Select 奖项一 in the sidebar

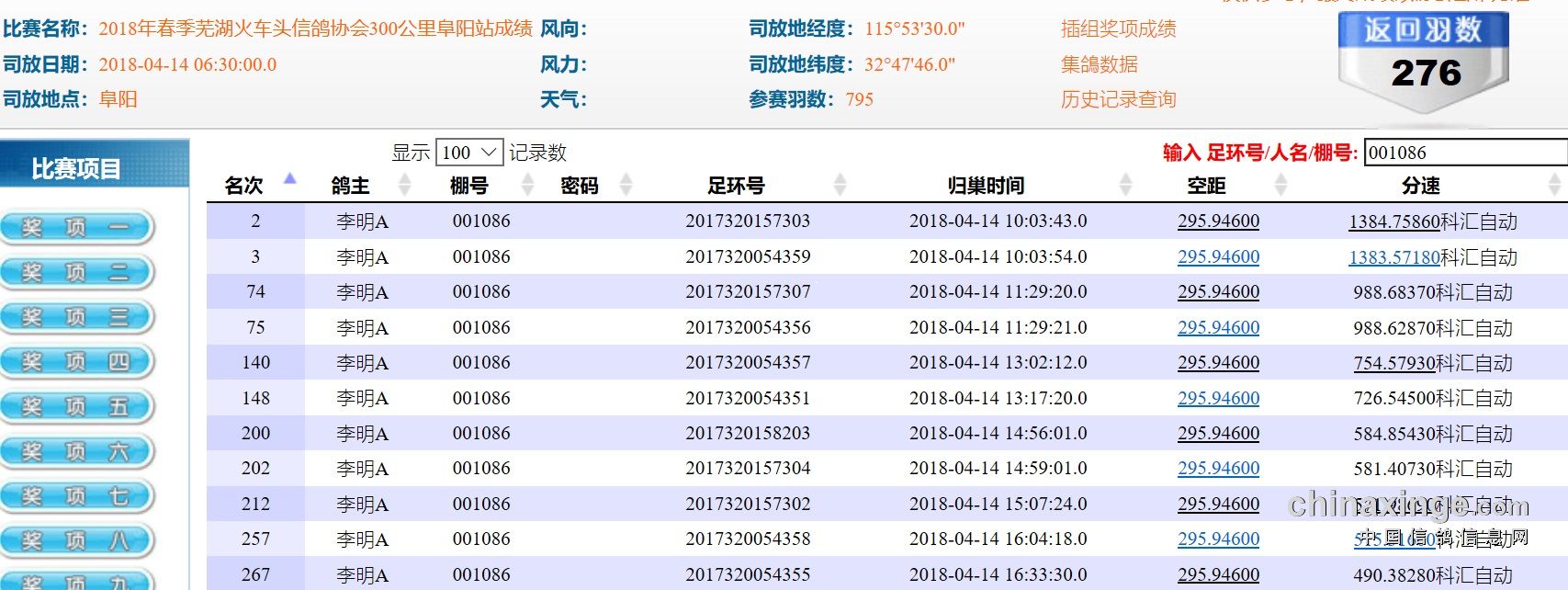point(76,227)
